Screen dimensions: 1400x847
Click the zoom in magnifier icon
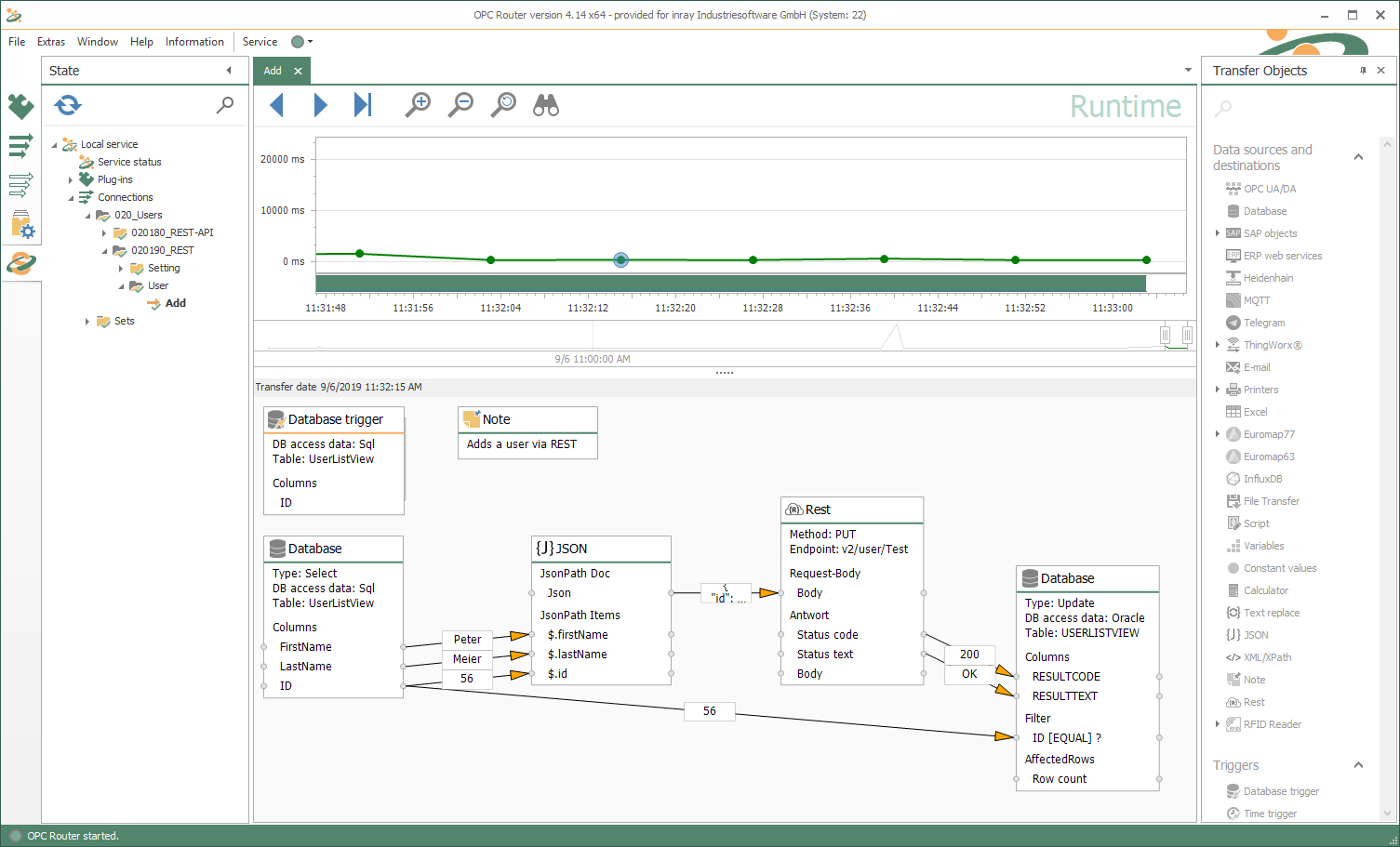419,105
